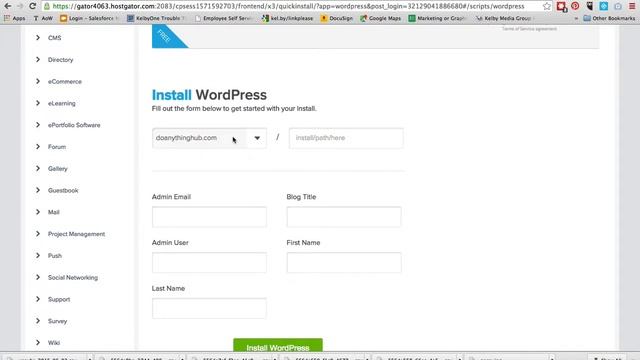640x360 pixels.
Task: Open the Google Maps bookmark
Action: (x=380, y=18)
